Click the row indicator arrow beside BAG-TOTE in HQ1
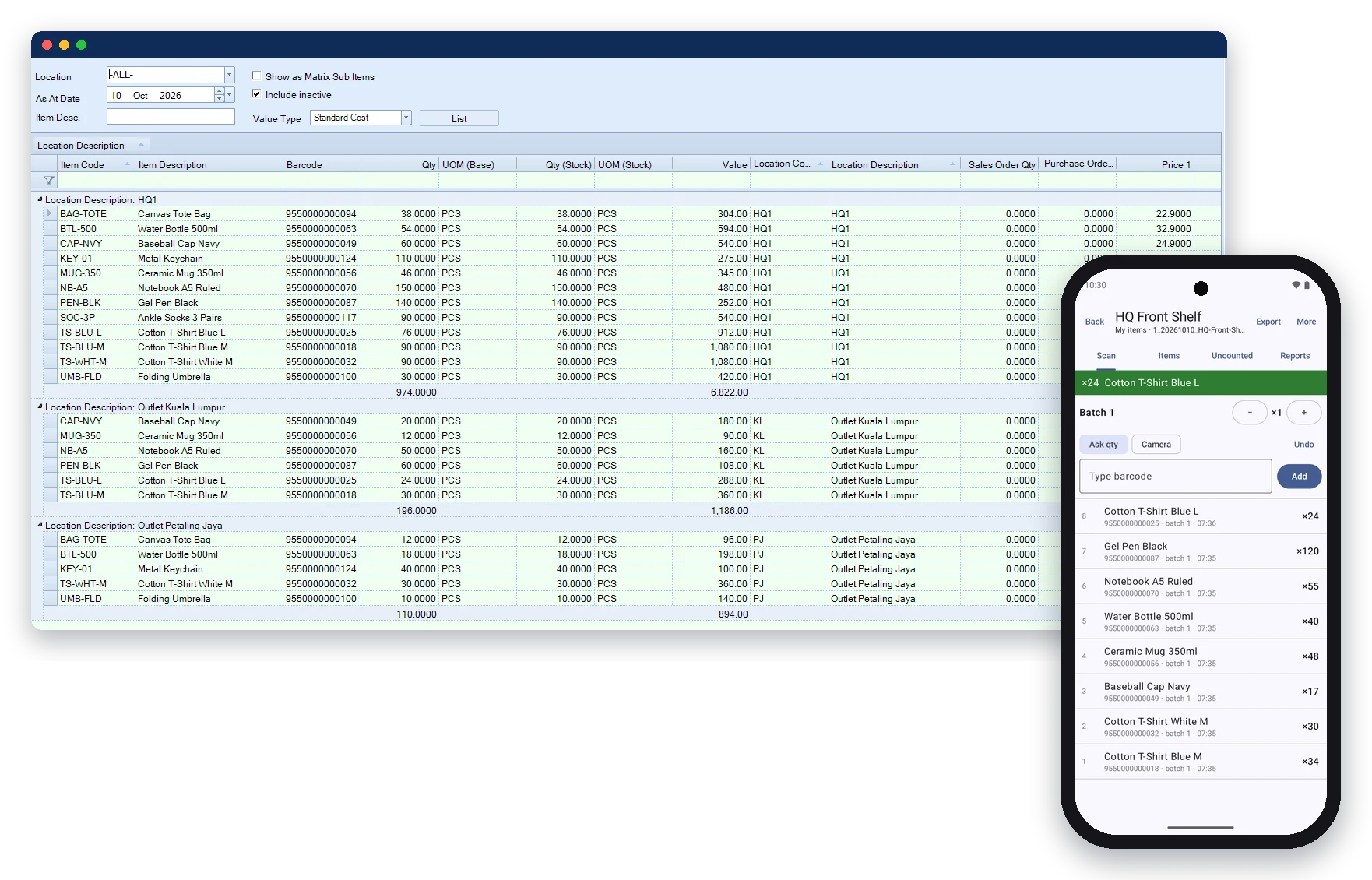Image resolution: width=1372 pixels, height=880 pixels. (49, 214)
